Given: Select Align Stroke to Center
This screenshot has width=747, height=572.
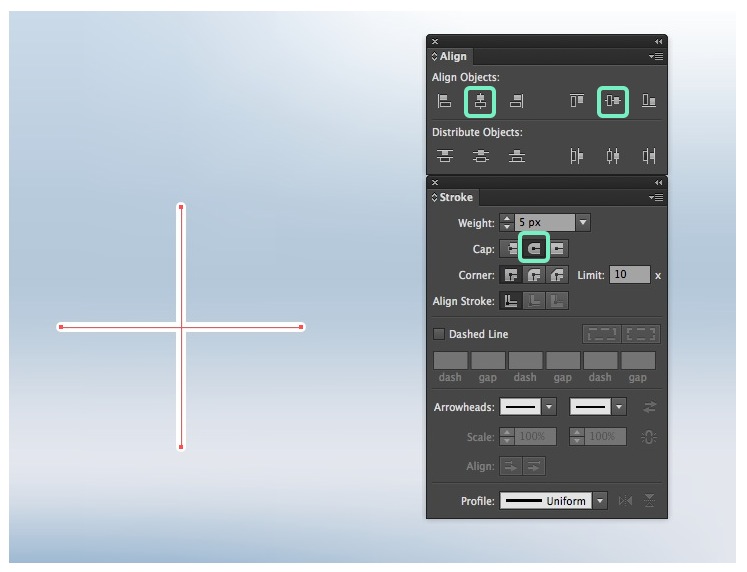Looking at the screenshot, I should [511, 301].
